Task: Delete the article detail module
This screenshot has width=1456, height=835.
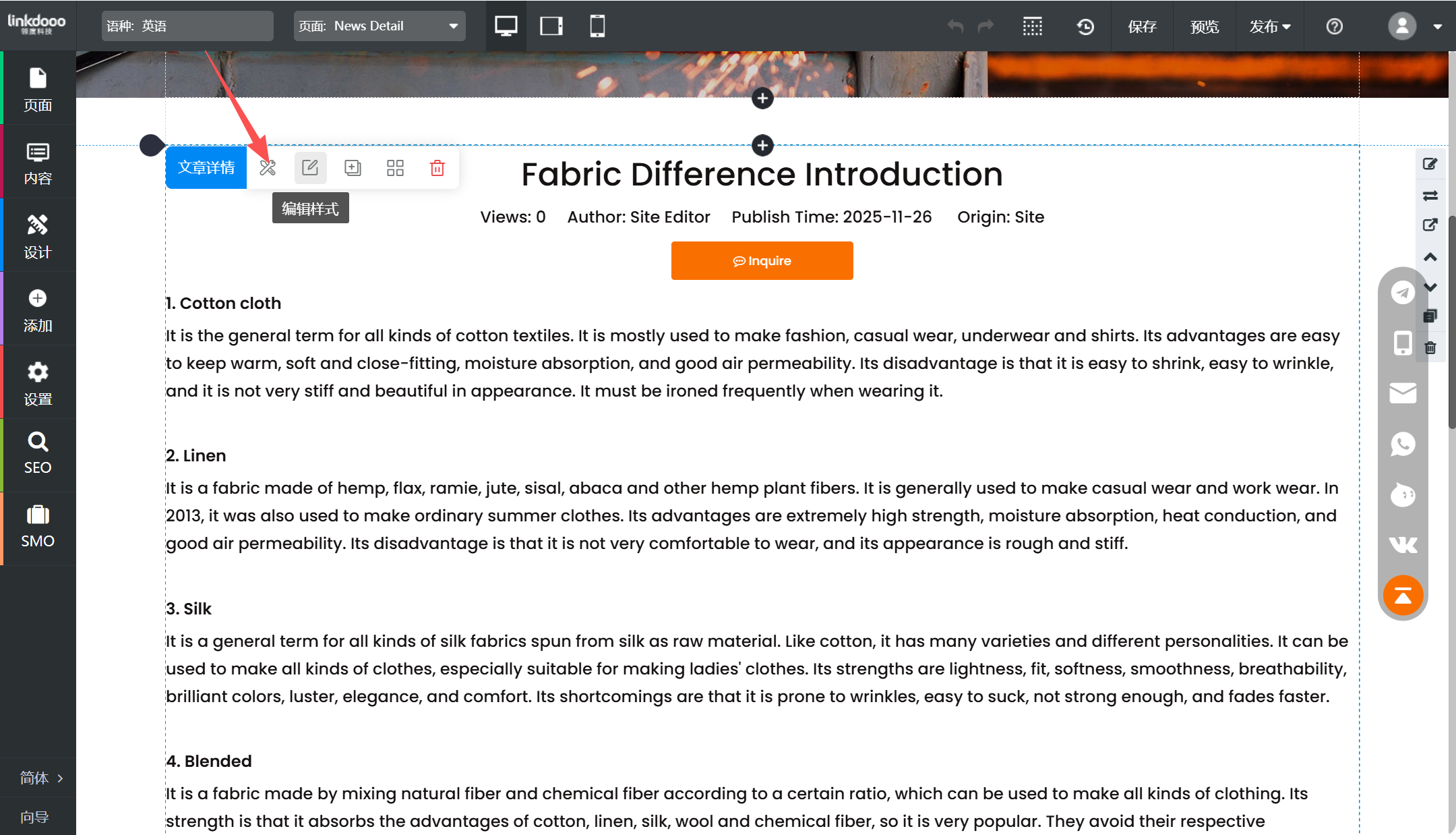Action: point(437,168)
